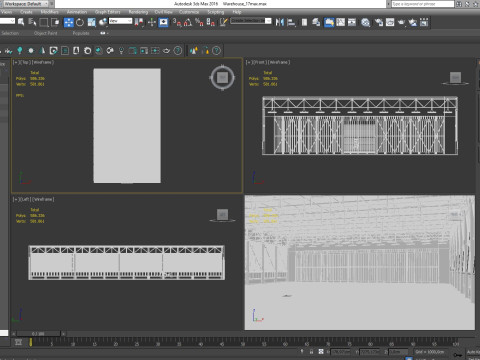Screen dimensions: 480x360
Task: Toggle Keyboard Shortcut Override button
Action: tap(163, 22)
